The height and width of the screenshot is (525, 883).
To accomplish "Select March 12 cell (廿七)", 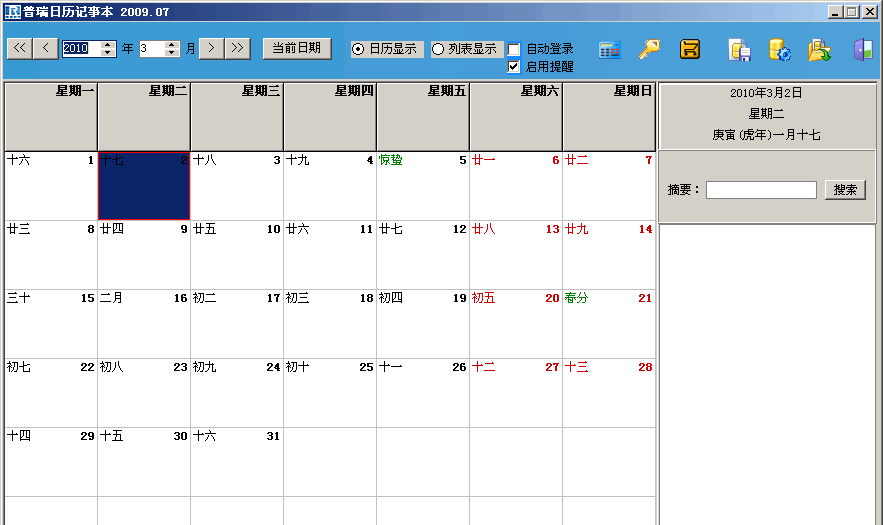I will tap(423, 255).
